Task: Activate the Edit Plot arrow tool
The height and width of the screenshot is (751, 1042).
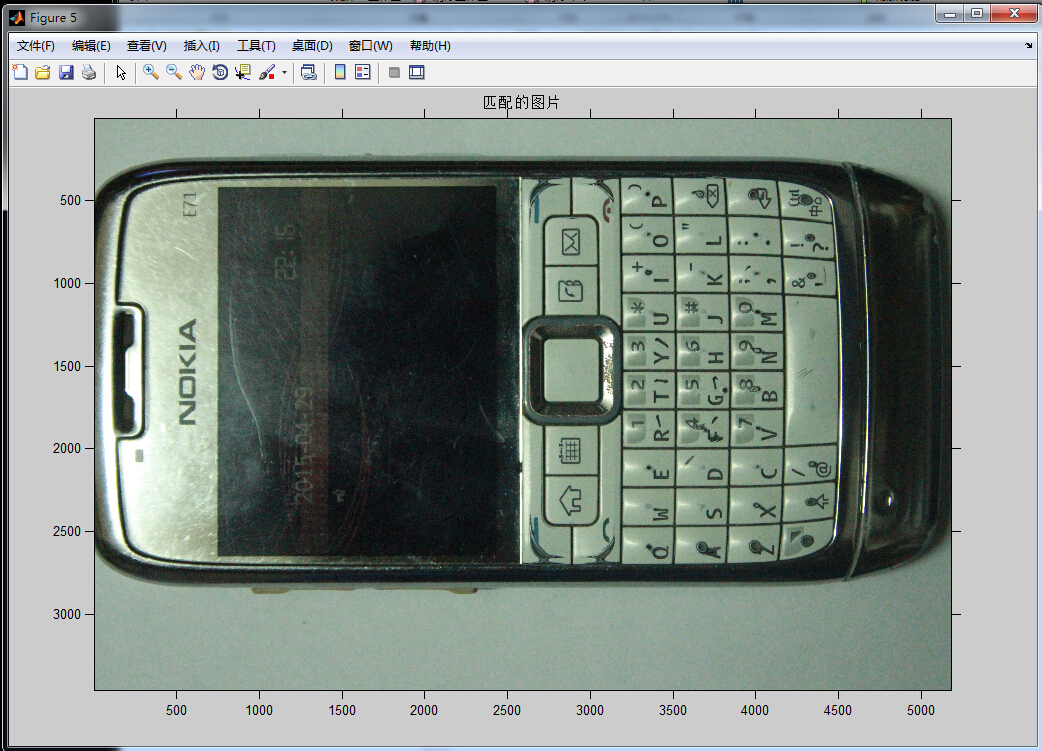Action: click(121, 72)
